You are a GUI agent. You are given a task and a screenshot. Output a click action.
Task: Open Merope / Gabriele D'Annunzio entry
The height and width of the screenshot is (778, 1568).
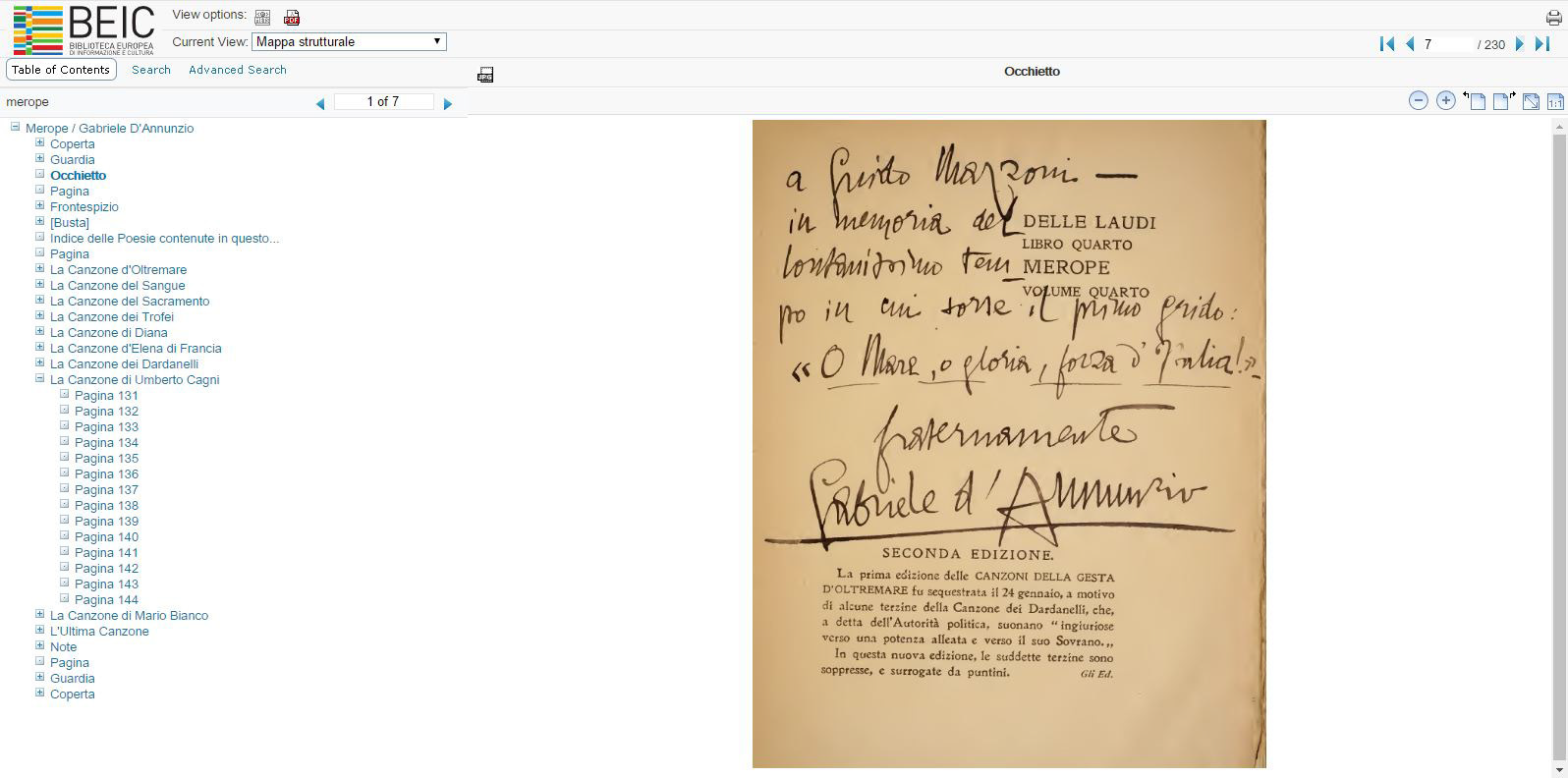tap(110, 128)
